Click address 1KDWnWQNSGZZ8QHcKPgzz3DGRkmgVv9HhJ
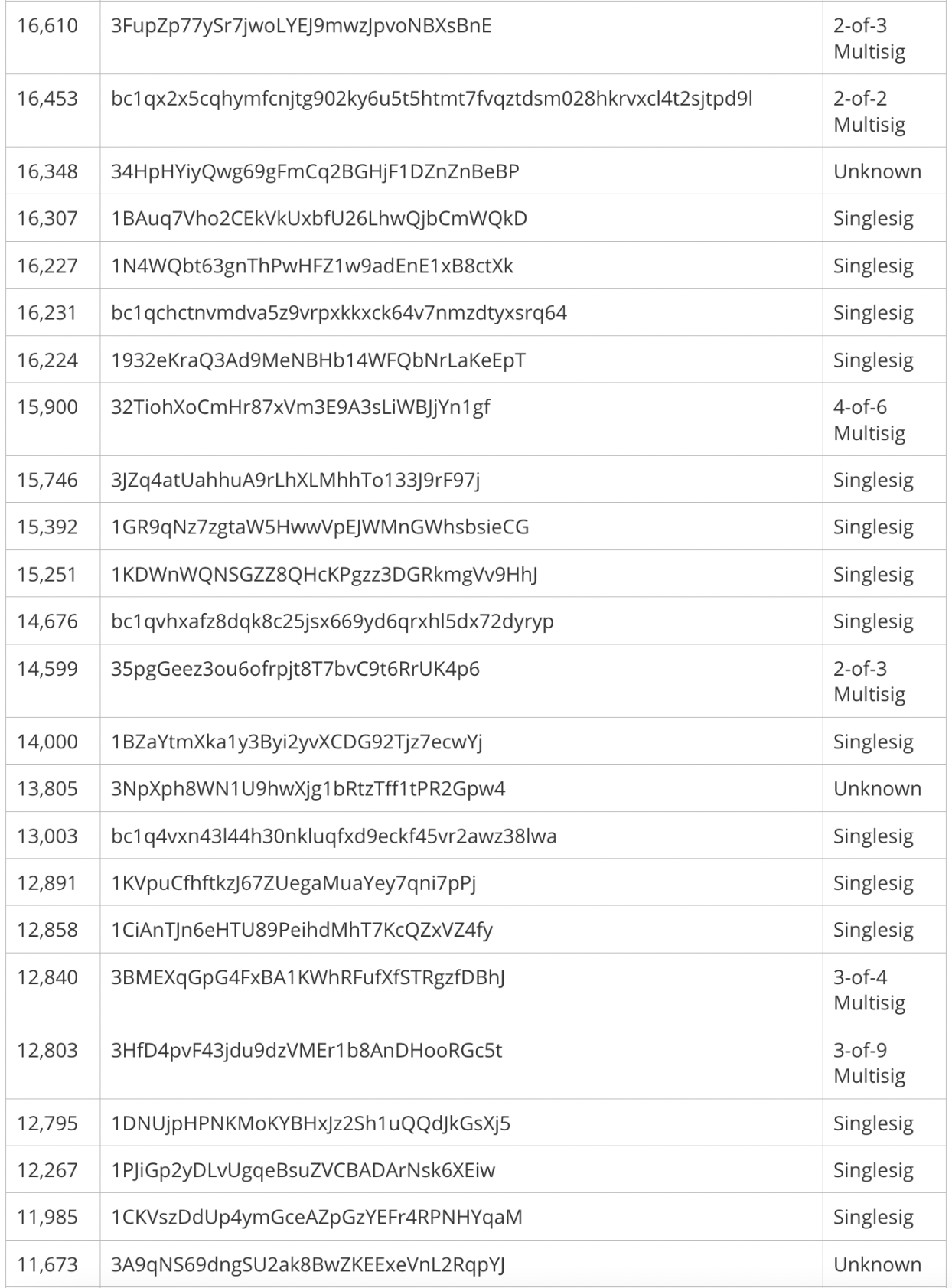 (324, 575)
